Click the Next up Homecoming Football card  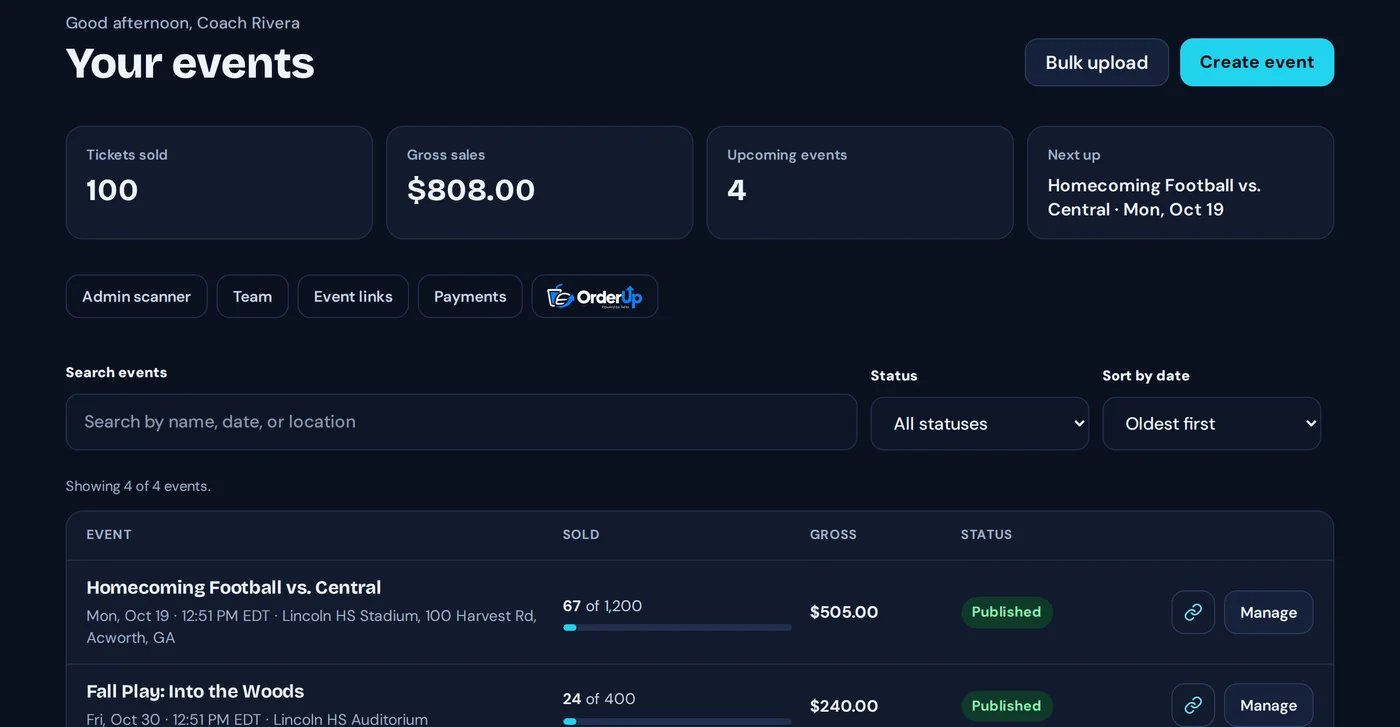[1181, 182]
